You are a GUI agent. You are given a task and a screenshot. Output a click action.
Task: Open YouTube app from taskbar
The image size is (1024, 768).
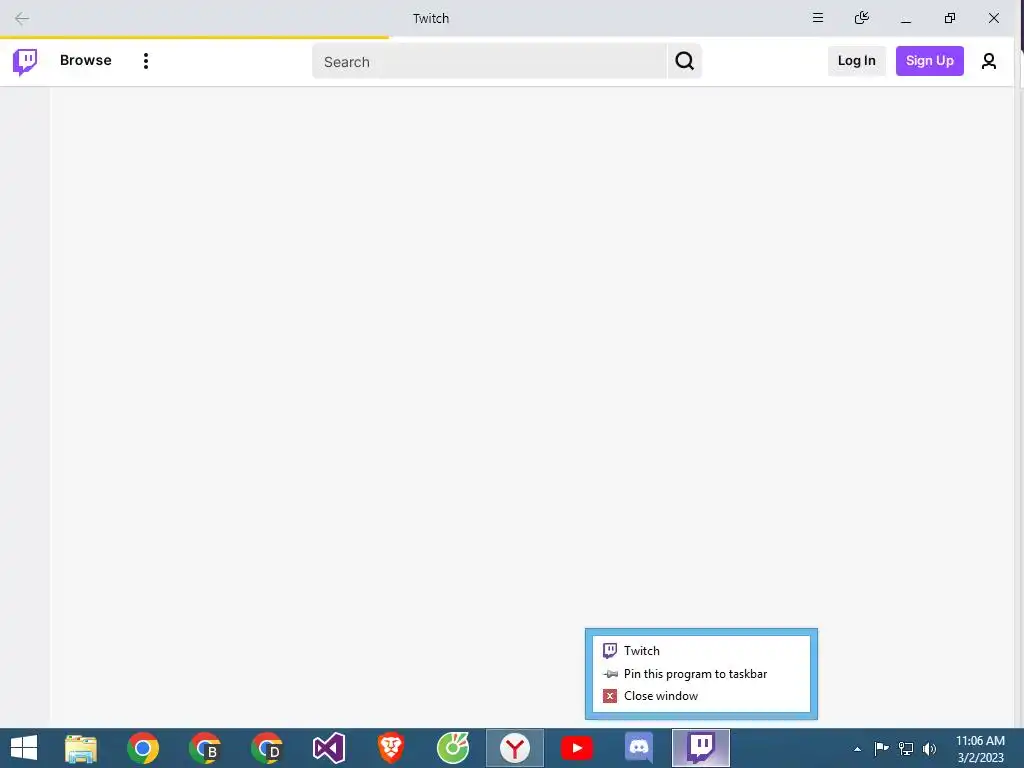577,748
